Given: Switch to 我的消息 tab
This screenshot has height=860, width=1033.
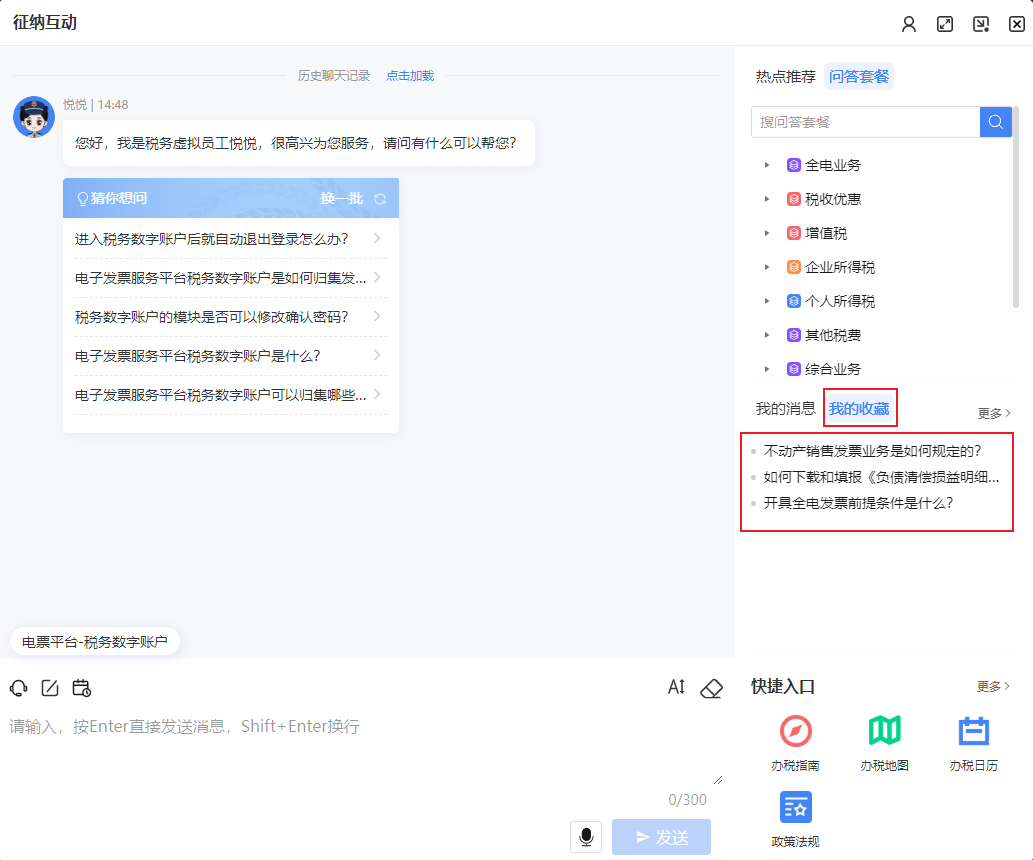Looking at the screenshot, I should click(x=785, y=409).
